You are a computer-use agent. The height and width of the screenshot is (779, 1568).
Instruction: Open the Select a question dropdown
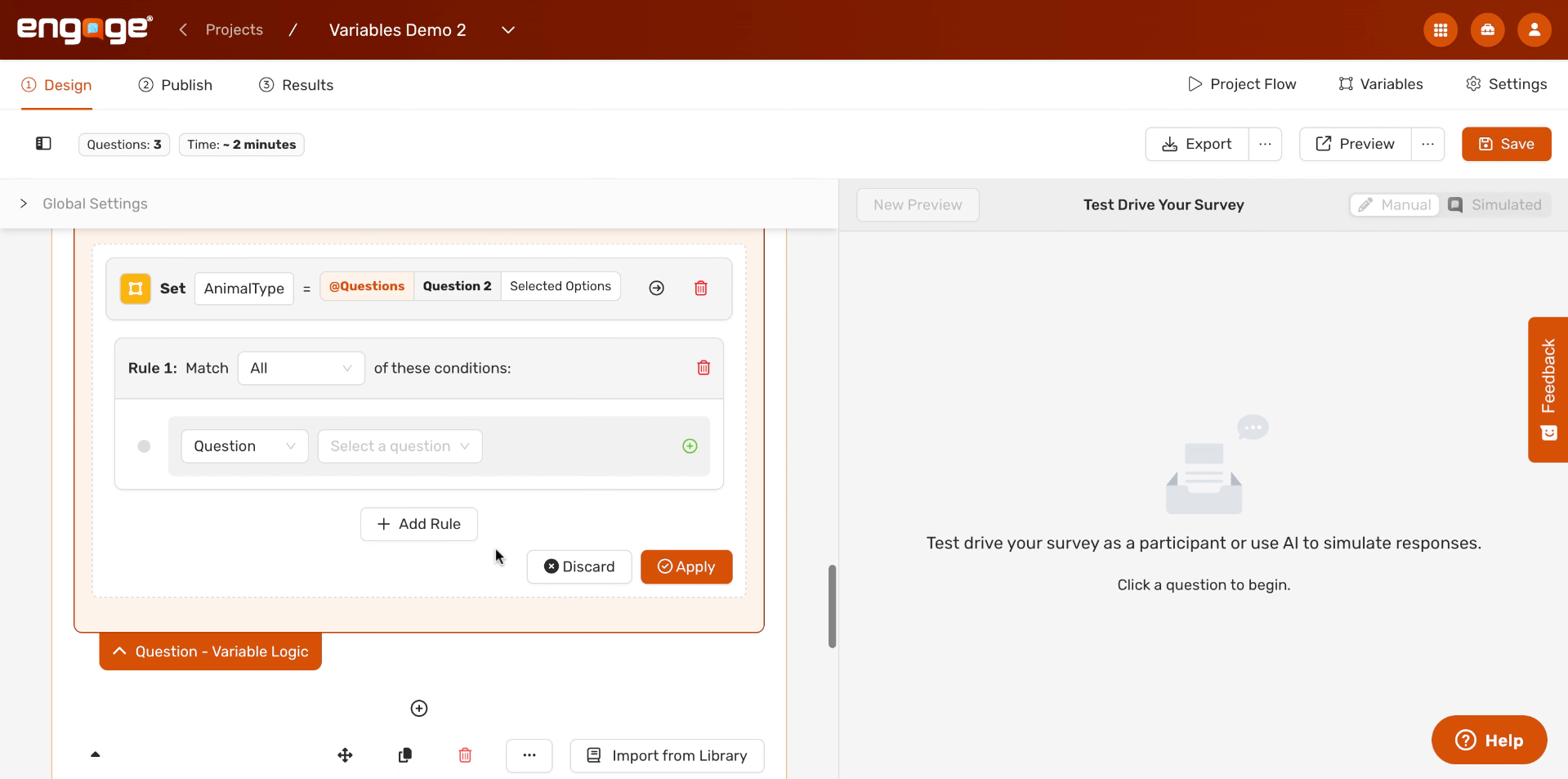[400, 446]
